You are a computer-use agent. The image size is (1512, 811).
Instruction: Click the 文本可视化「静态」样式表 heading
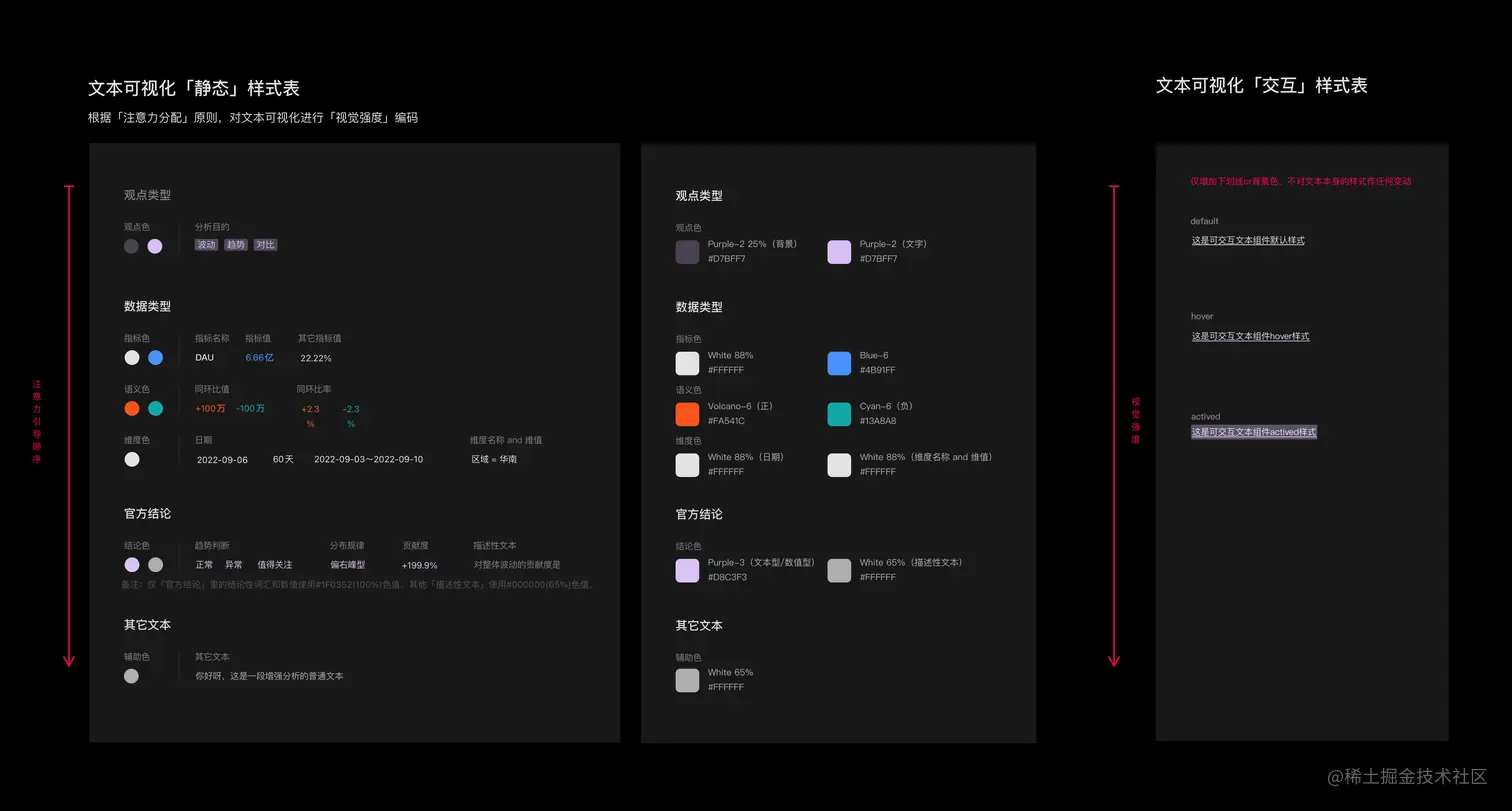click(x=194, y=88)
